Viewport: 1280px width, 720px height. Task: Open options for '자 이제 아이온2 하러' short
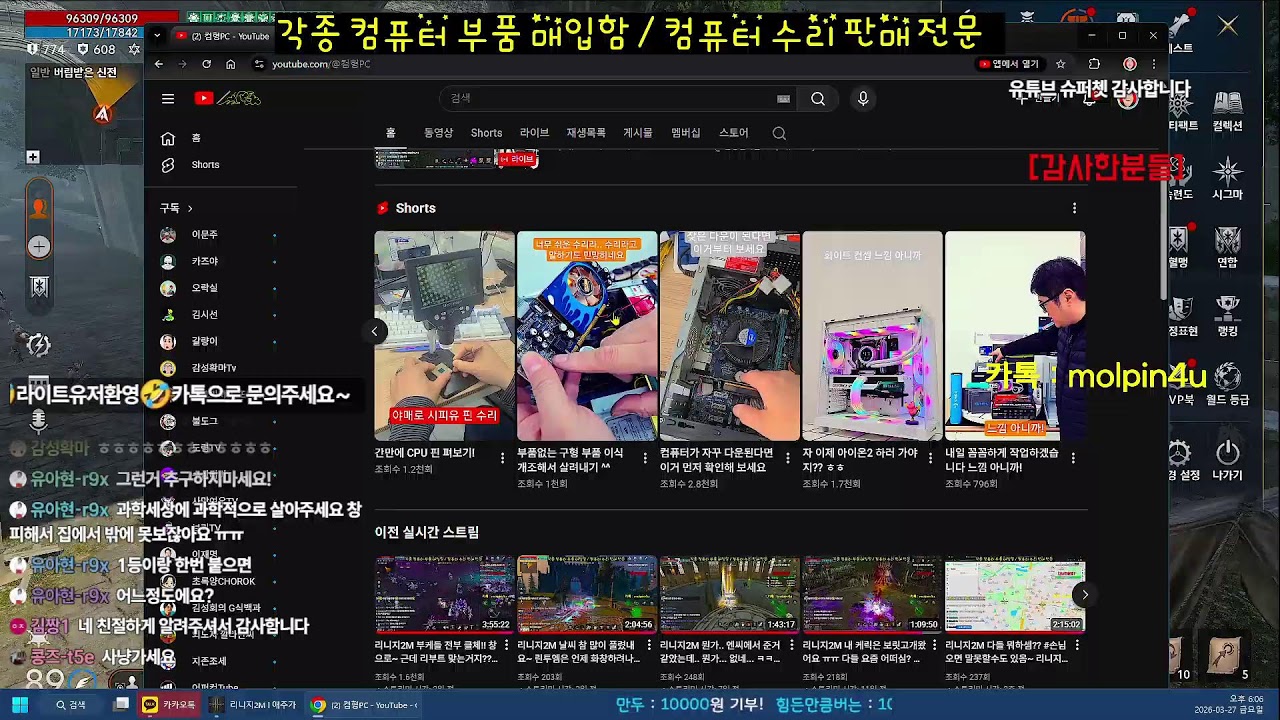coord(931,458)
